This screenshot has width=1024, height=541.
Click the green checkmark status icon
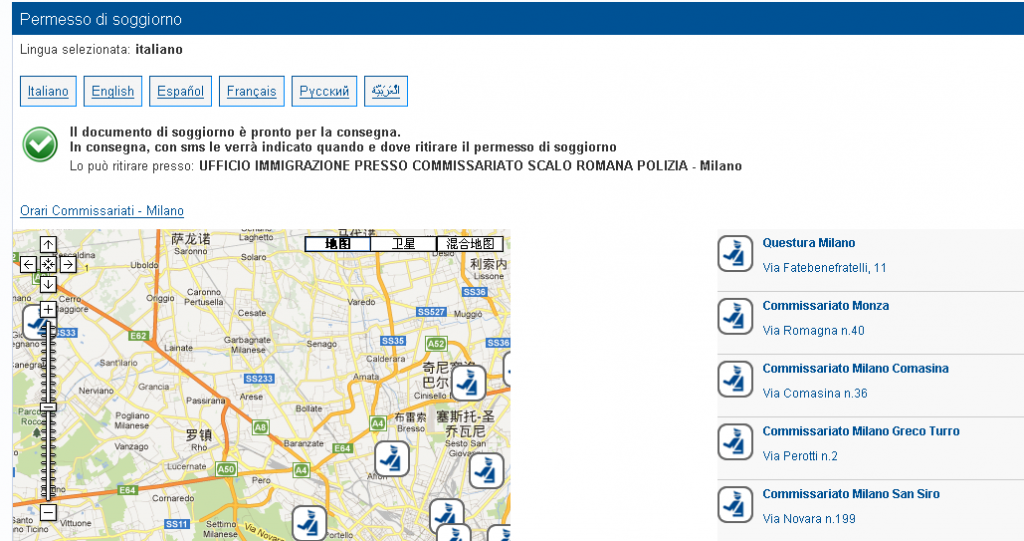(x=40, y=144)
